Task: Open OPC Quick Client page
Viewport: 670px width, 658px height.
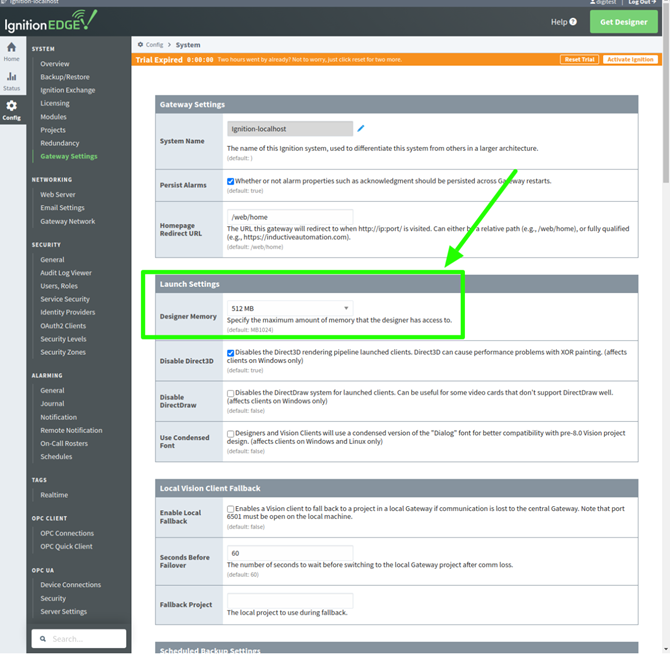Action: 66,546
